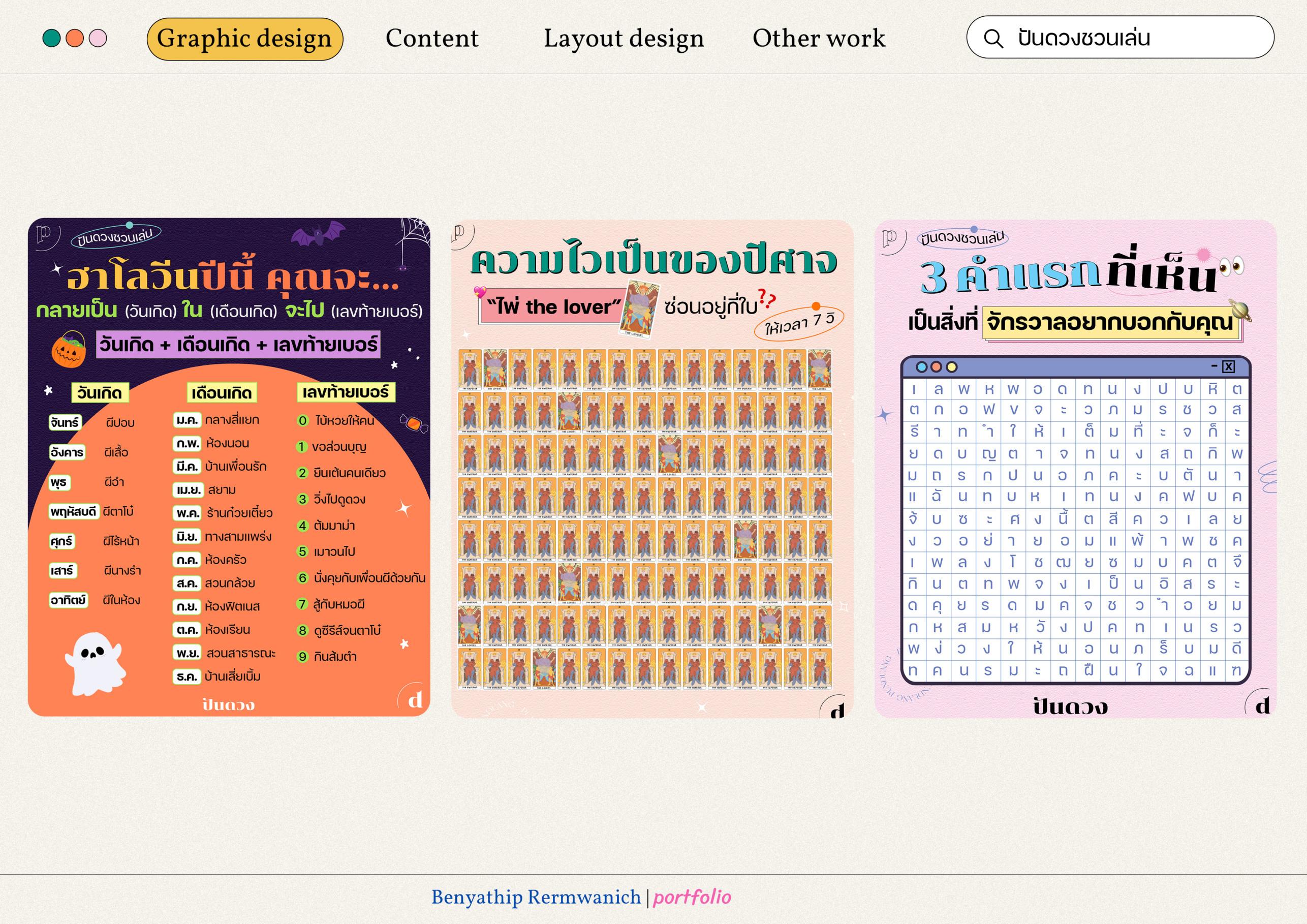Image resolution: width=1307 pixels, height=924 pixels.
Task: Open the Graphic design tab
Action: [244, 39]
